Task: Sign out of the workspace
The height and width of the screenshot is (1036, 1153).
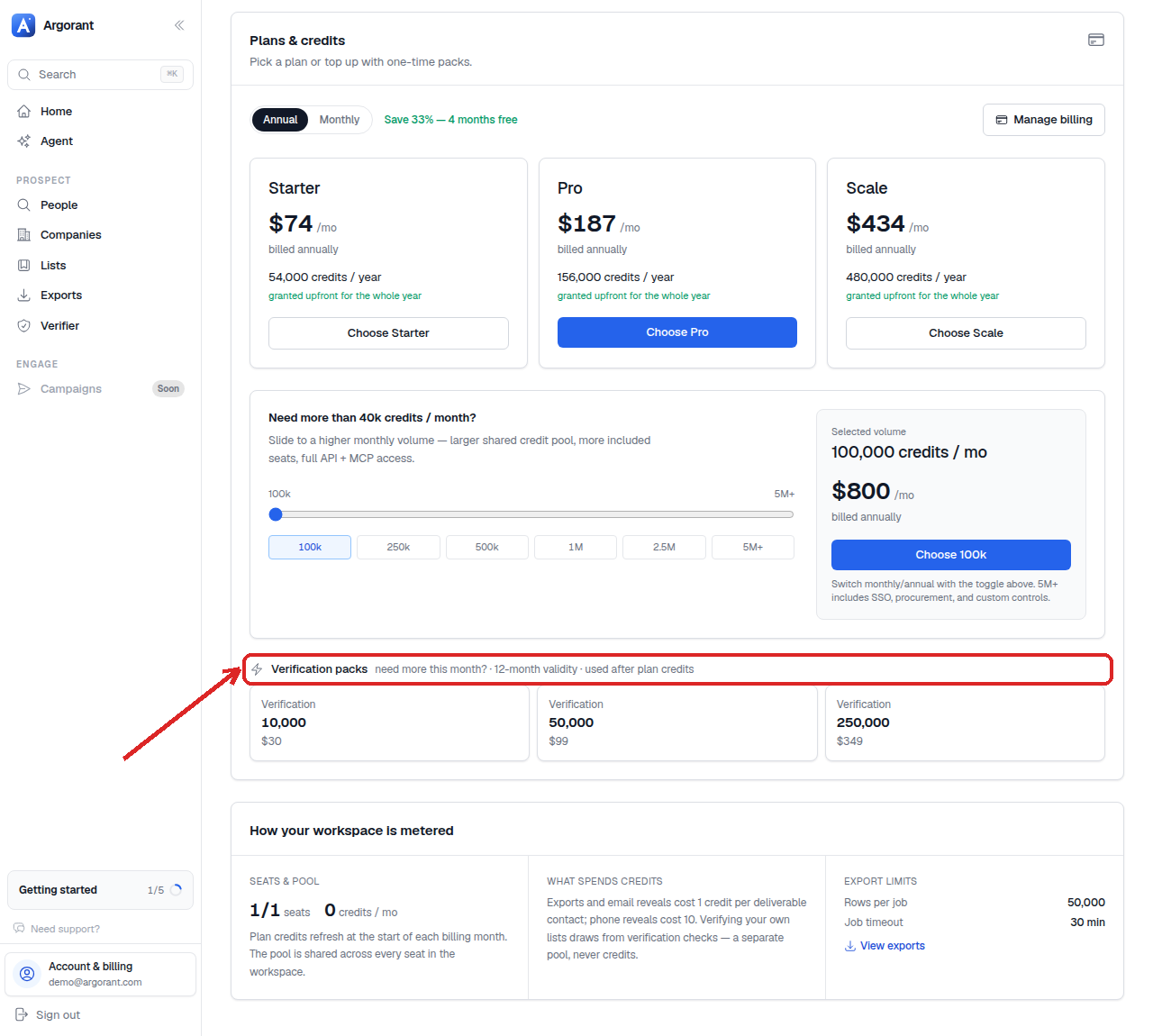Action: coord(49,1015)
